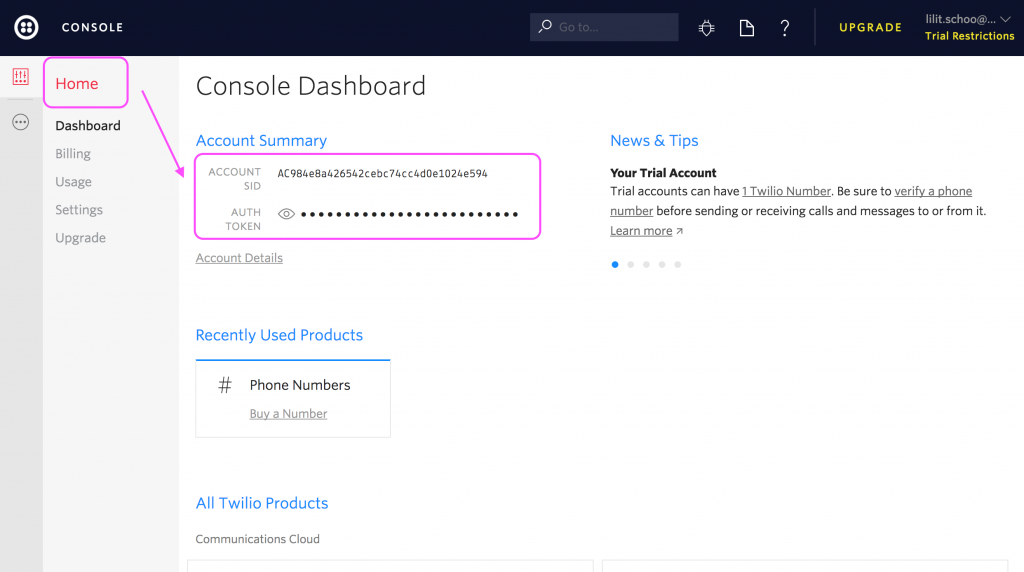
Task: Click the help question mark icon
Action: (785, 27)
